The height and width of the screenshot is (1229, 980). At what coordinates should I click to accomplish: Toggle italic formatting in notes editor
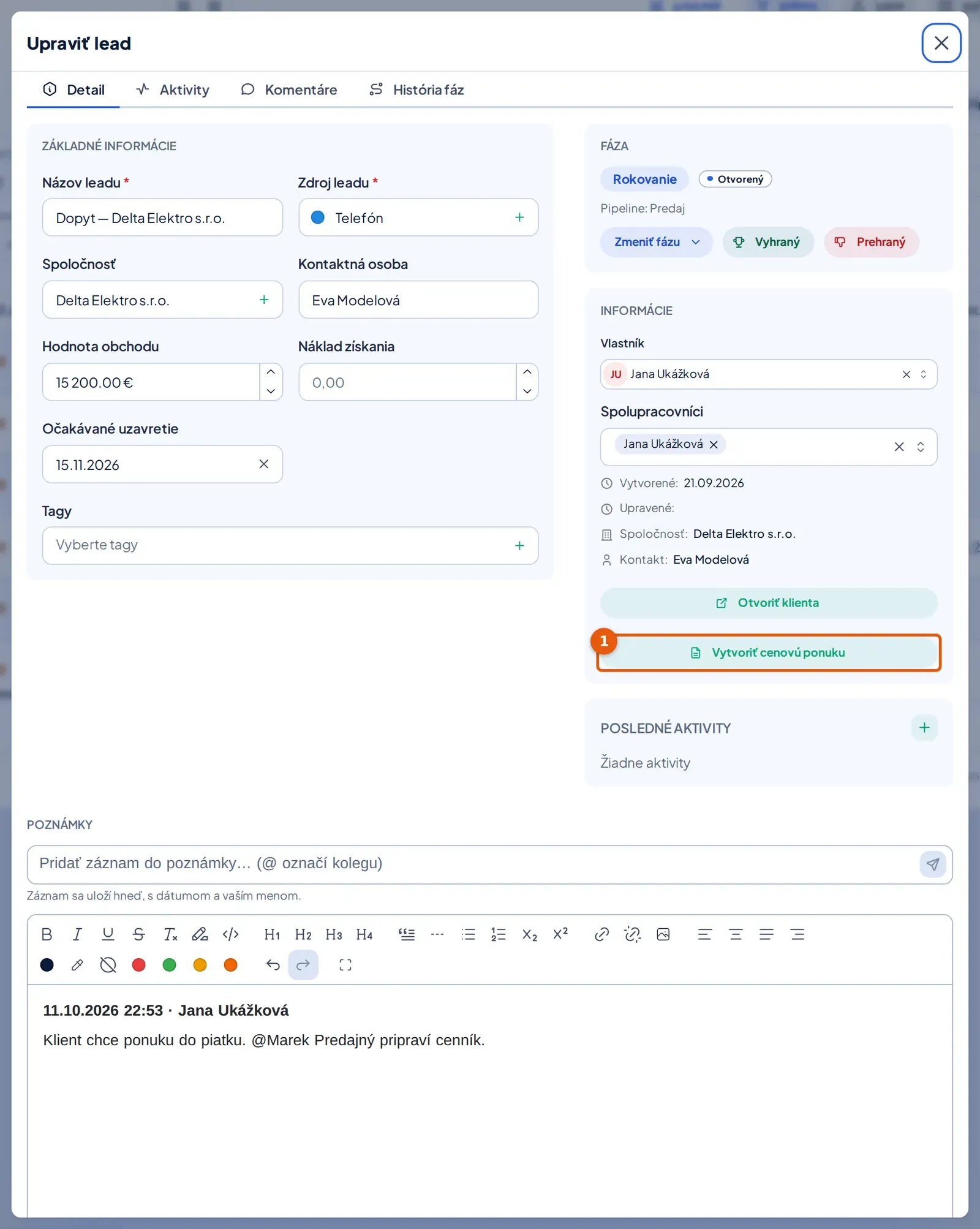77,934
